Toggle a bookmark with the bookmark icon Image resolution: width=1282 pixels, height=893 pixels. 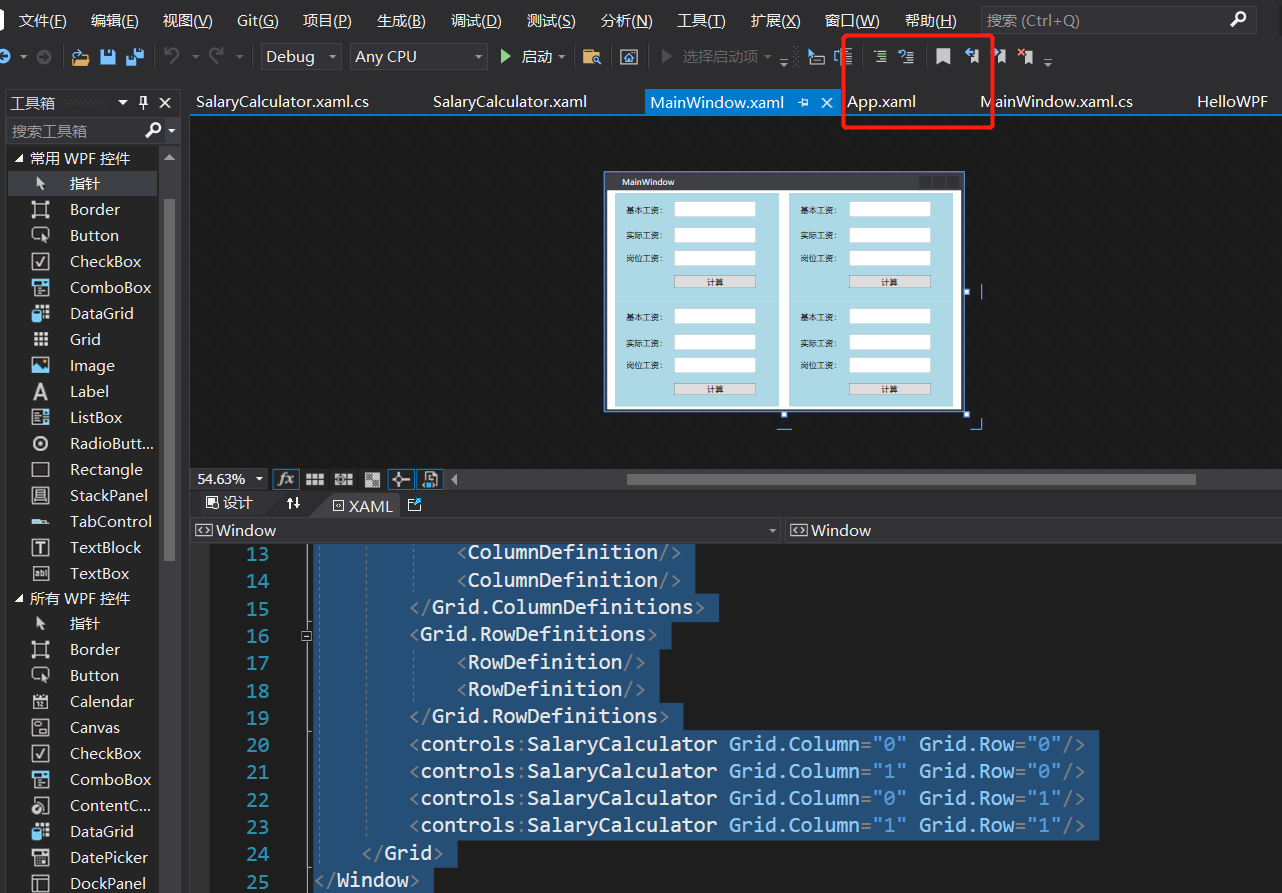pos(943,57)
